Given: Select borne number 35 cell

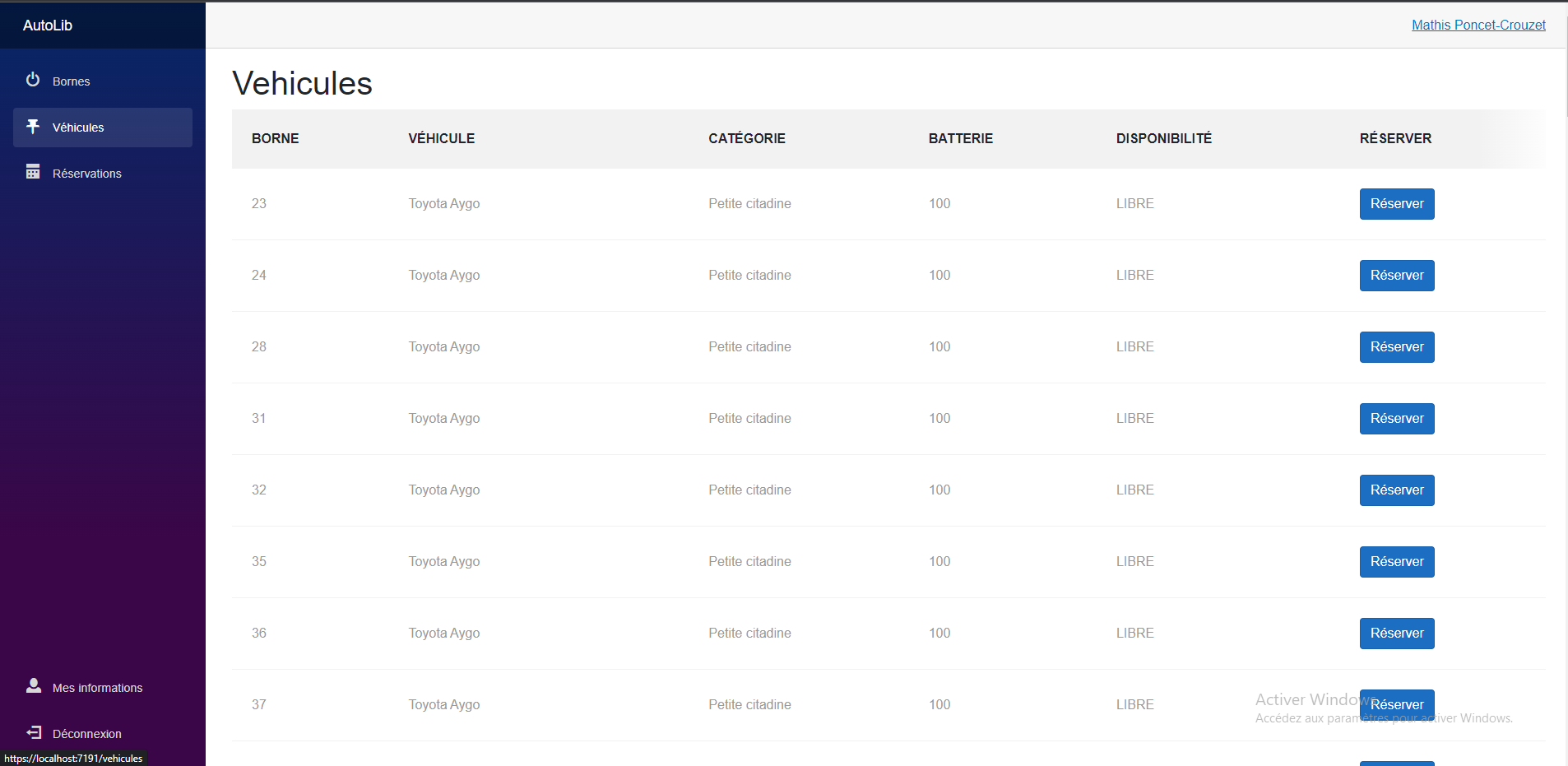Looking at the screenshot, I should [259, 561].
